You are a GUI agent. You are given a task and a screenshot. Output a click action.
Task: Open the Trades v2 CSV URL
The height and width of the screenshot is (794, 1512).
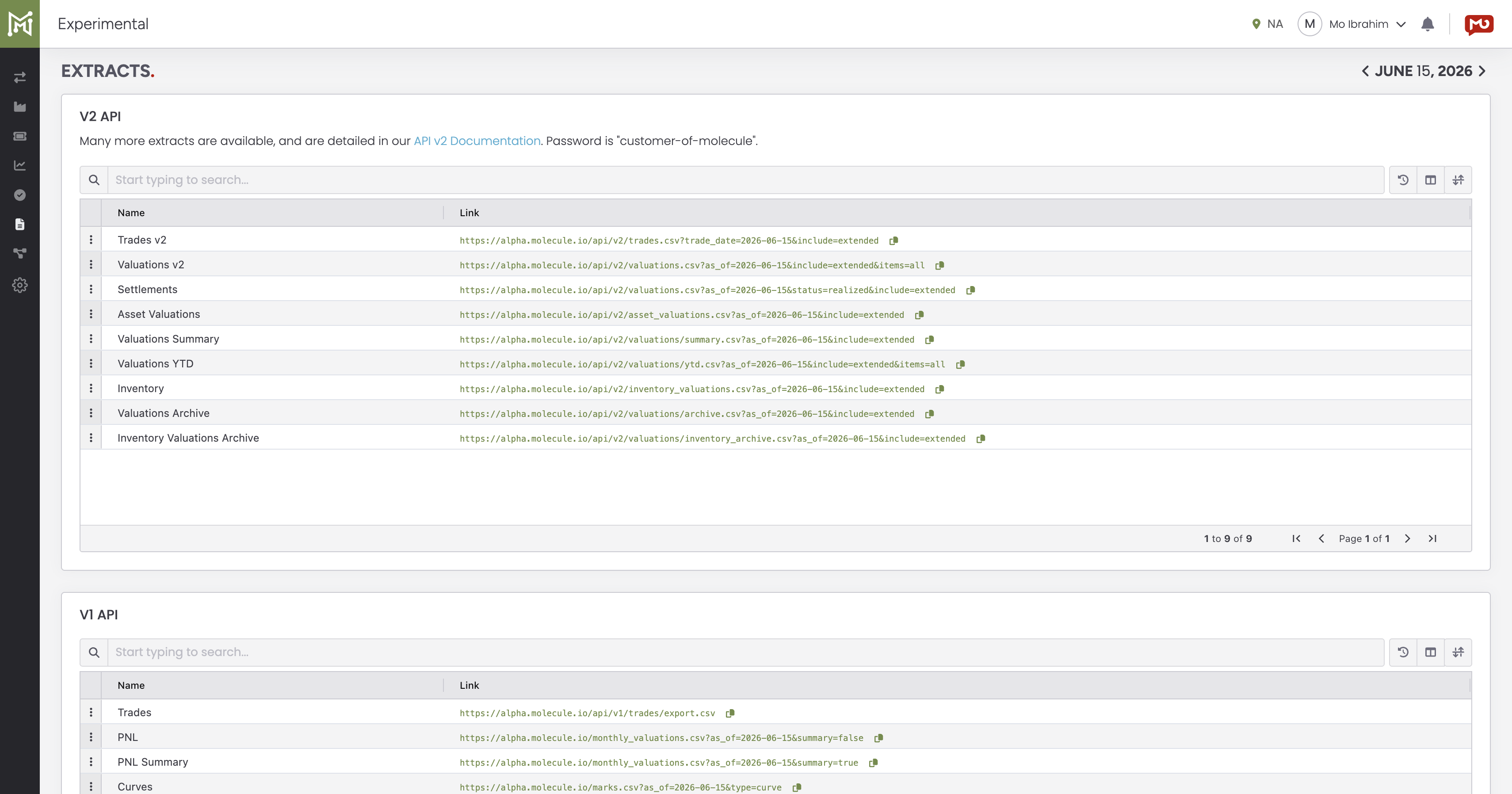(x=668, y=240)
